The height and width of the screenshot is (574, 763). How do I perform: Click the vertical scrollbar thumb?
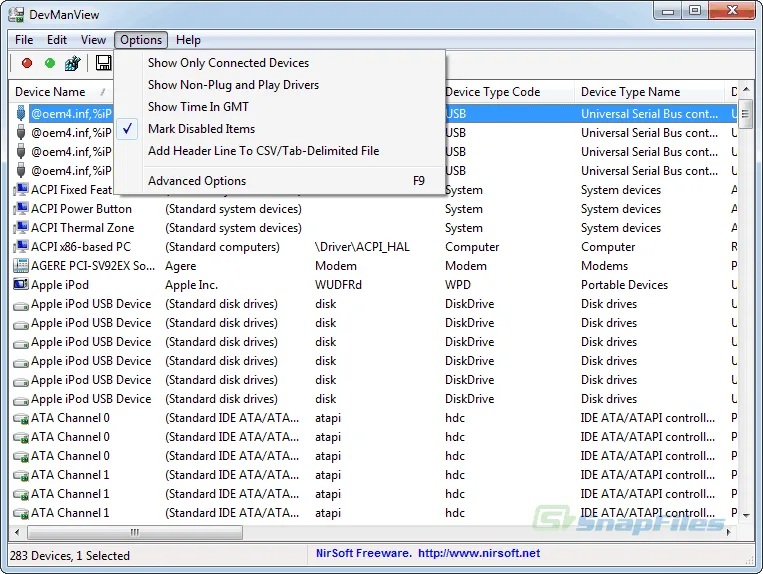[x=745, y=114]
